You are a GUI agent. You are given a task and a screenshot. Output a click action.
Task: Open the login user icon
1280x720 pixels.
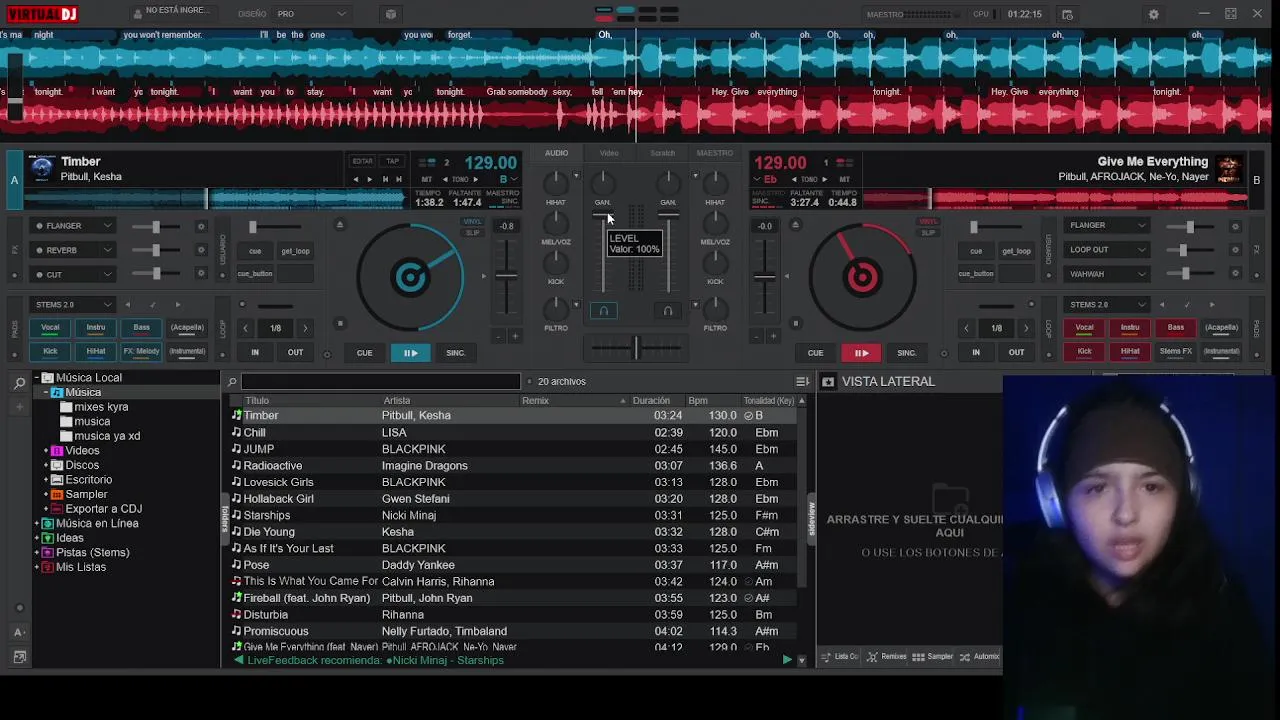tap(137, 14)
